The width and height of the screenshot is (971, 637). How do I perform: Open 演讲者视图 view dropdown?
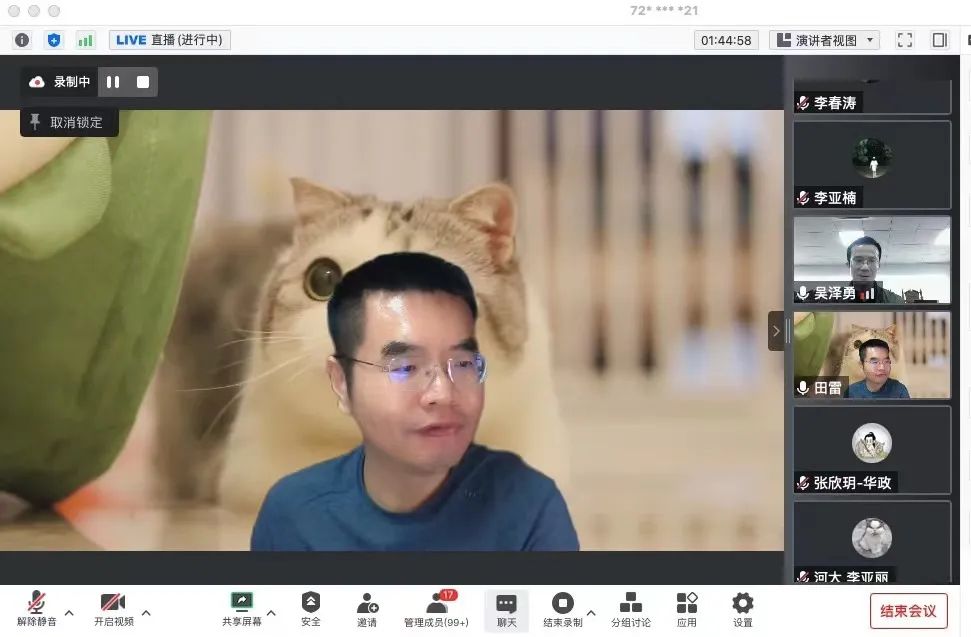[x=824, y=40]
